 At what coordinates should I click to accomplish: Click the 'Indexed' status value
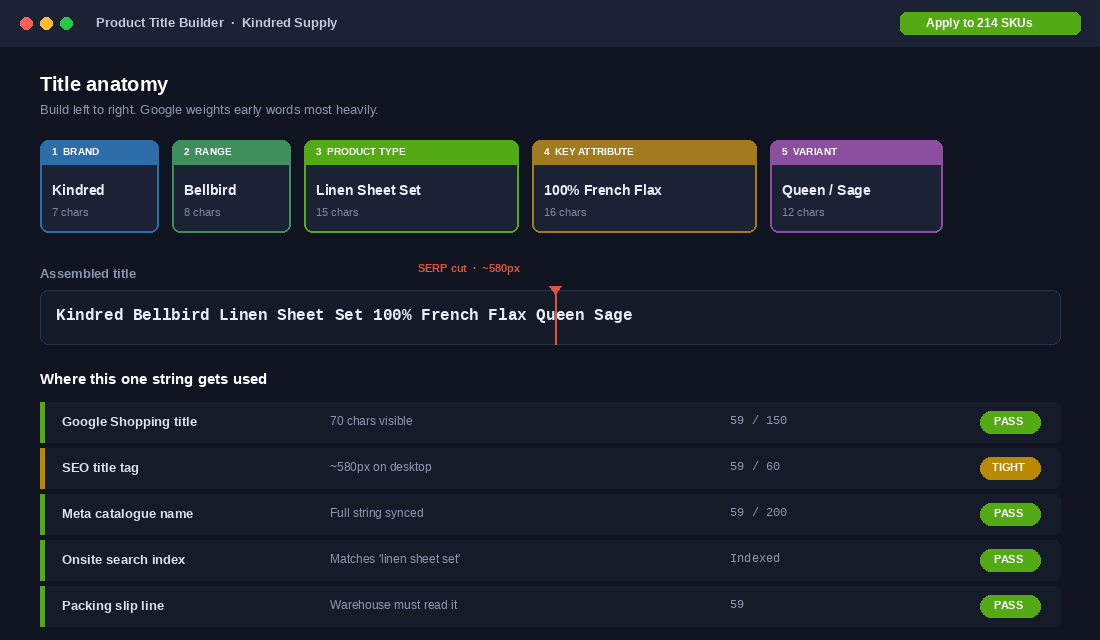pos(755,559)
